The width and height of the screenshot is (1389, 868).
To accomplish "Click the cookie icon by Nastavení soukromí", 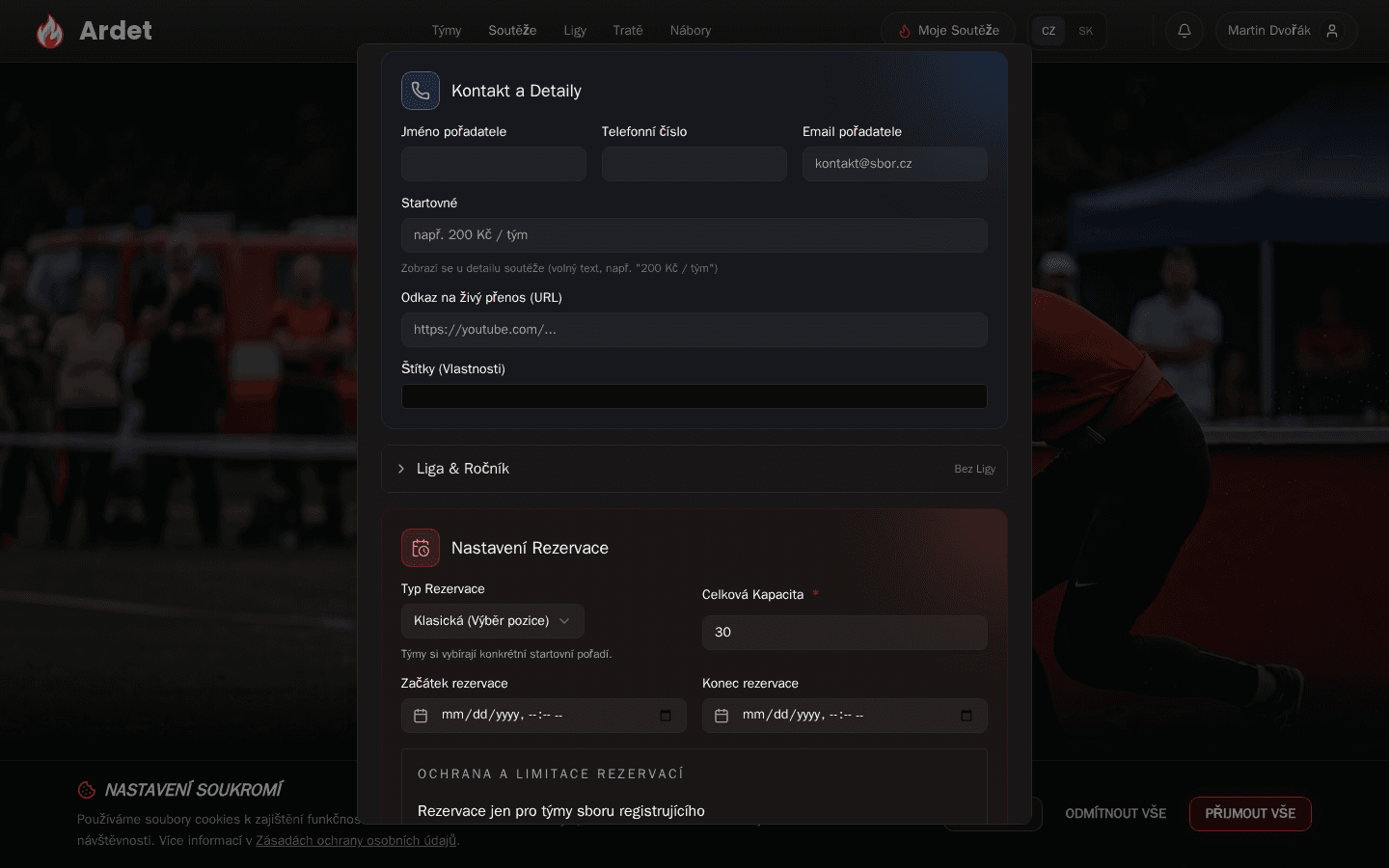I will pos(87,790).
